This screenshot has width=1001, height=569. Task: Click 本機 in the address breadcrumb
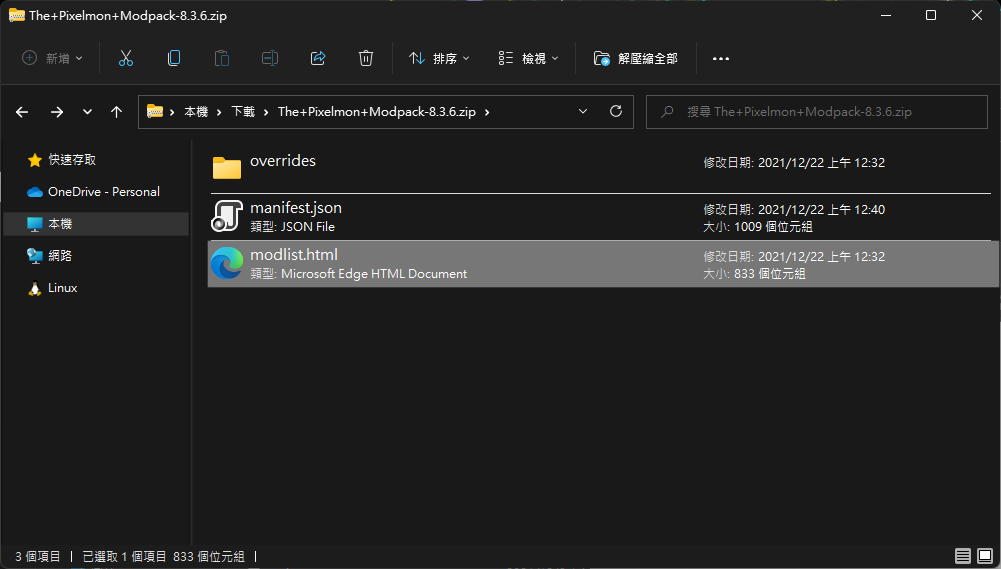196,112
